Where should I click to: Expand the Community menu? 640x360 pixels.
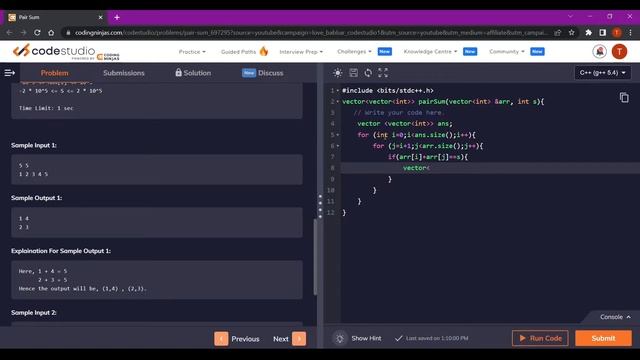coord(507,51)
